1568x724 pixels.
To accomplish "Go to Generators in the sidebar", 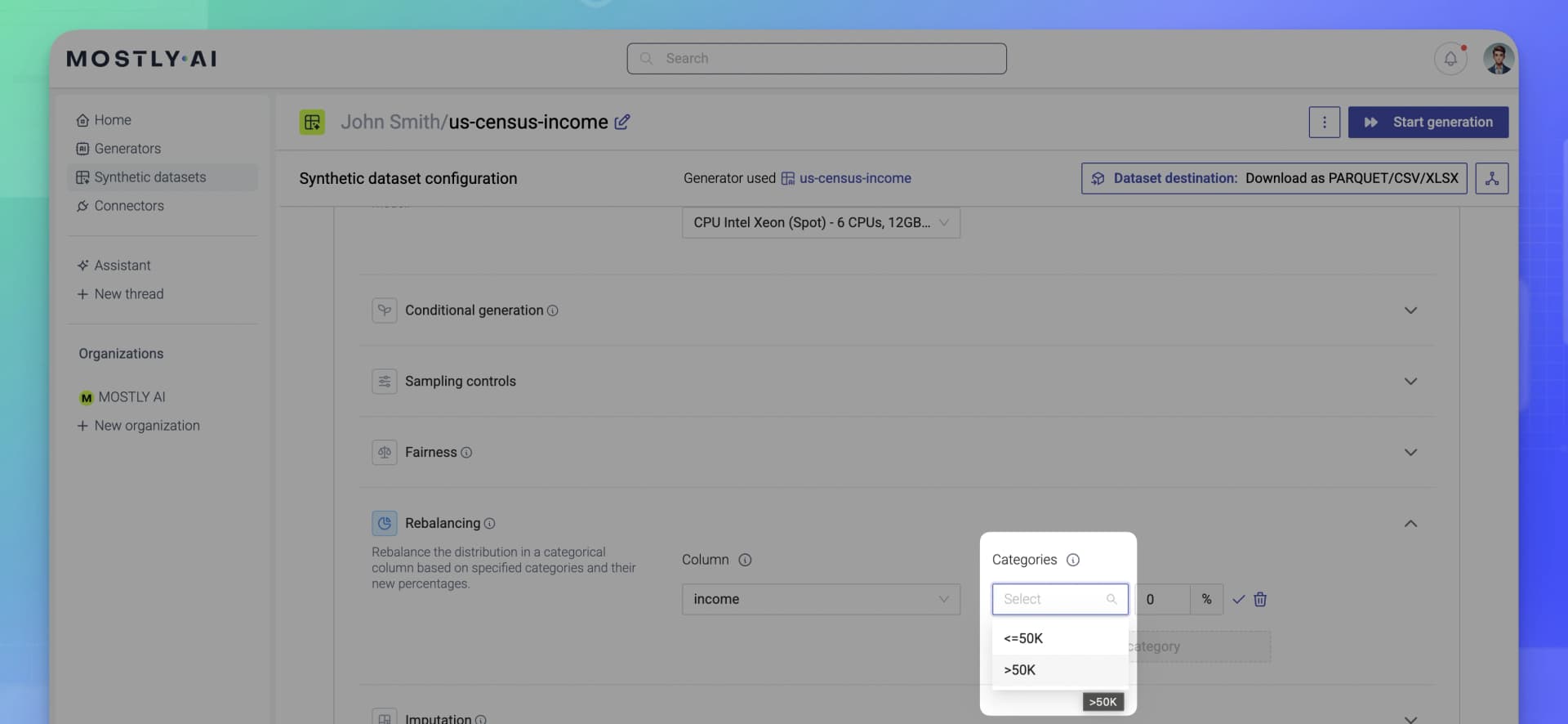I will (x=127, y=149).
